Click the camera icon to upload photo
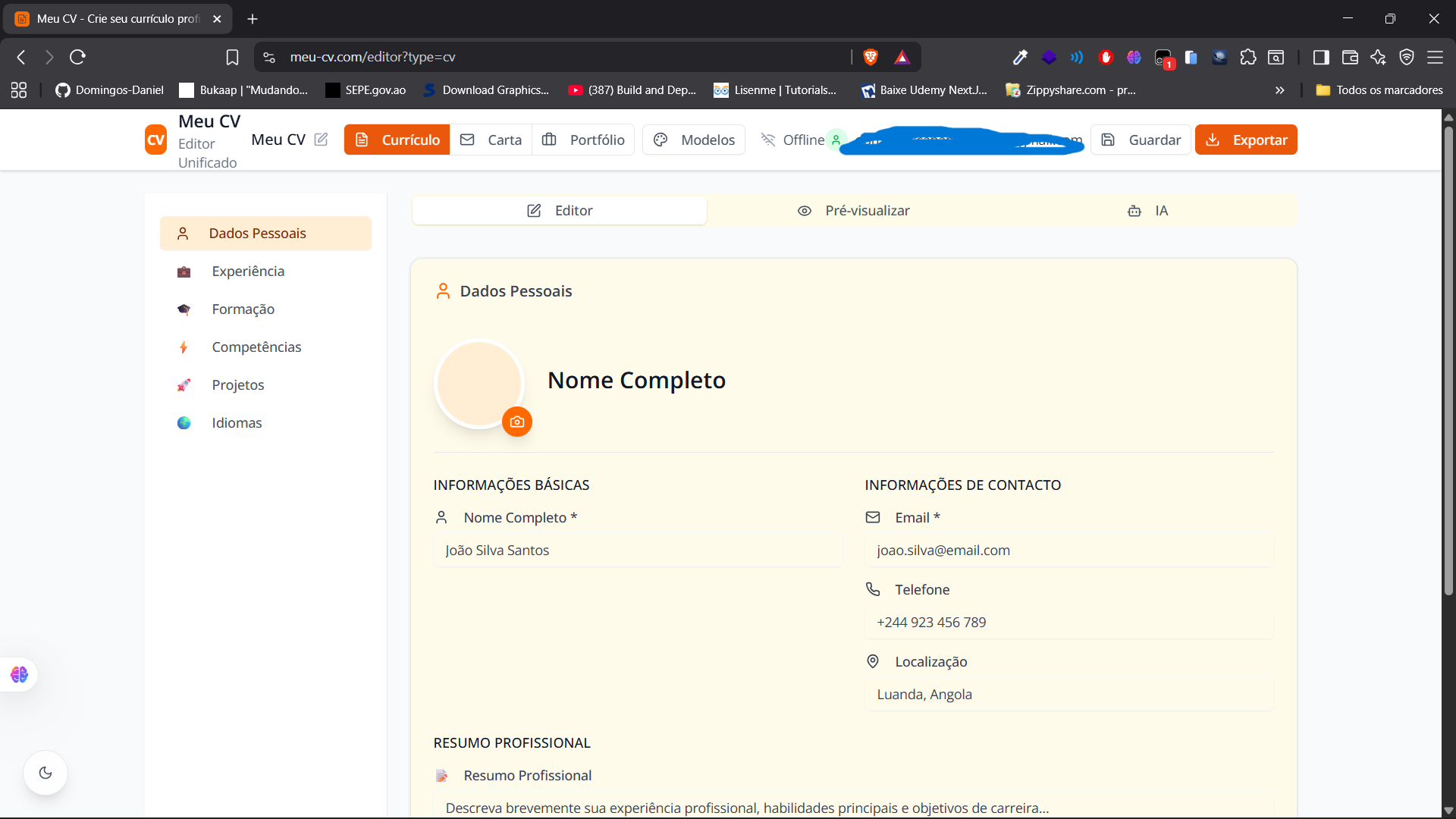The width and height of the screenshot is (1456, 819). pos(517,422)
